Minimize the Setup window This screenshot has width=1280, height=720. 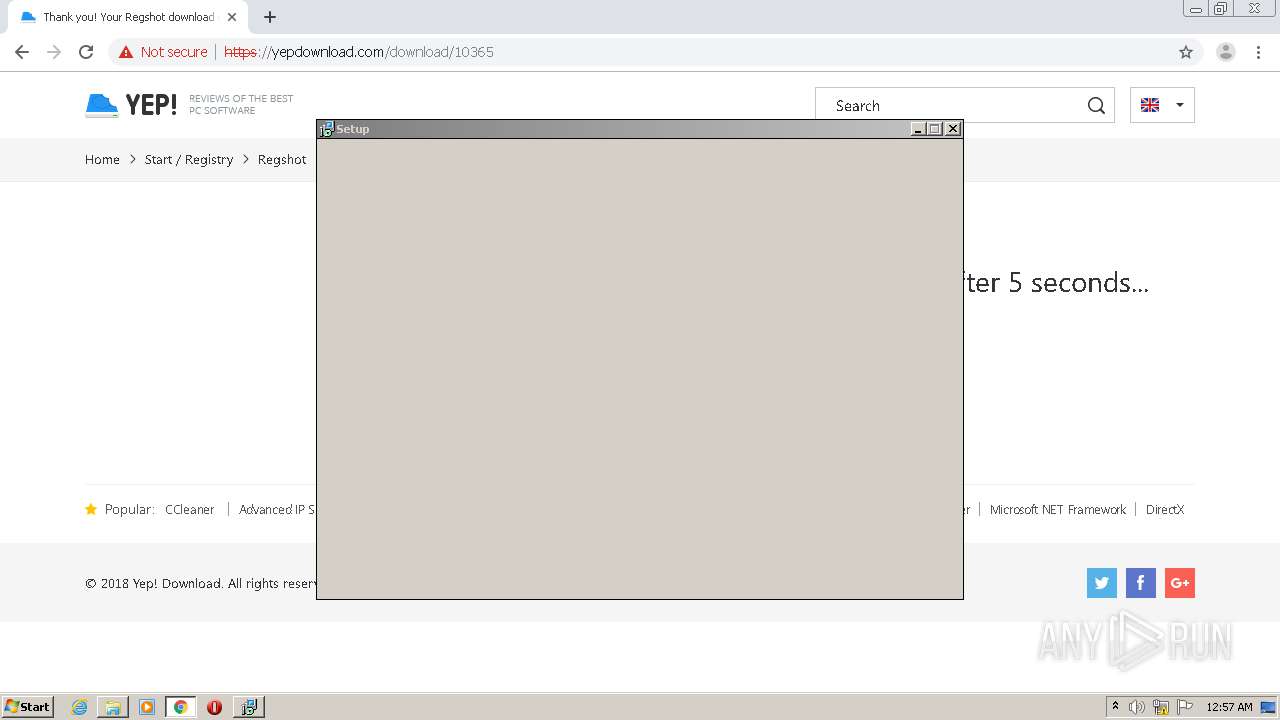coord(918,129)
